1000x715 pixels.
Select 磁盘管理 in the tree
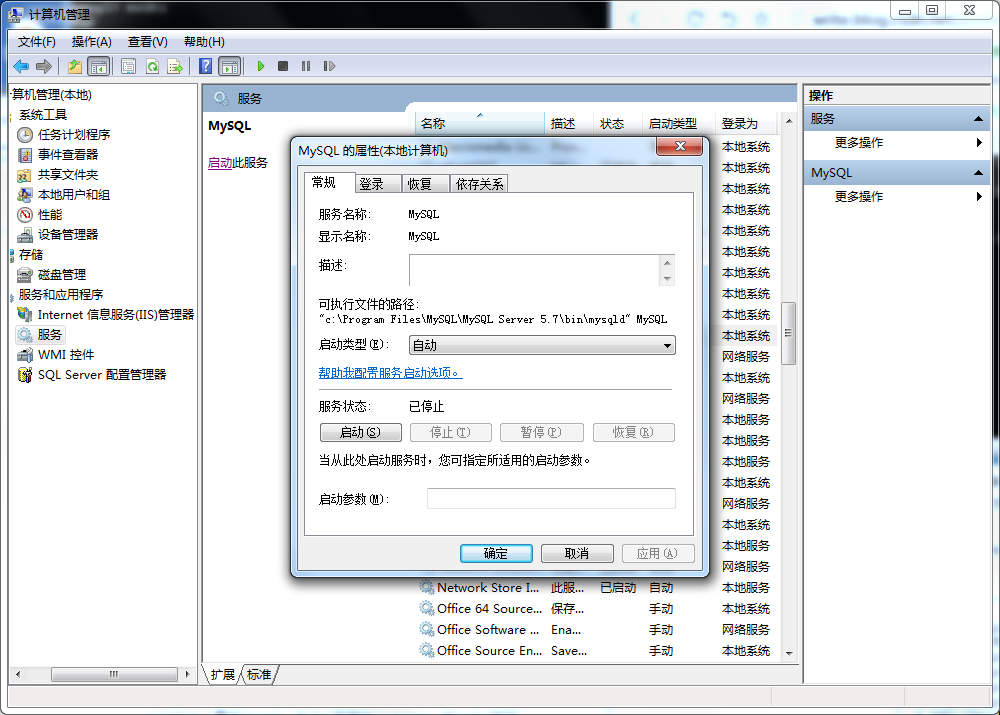pyautogui.click(x=62, y=274)
